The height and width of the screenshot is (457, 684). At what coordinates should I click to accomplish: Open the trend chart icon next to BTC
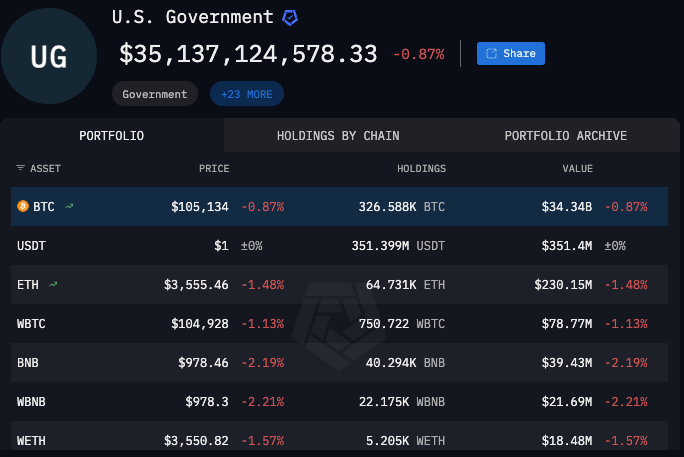tap(69, 207)
